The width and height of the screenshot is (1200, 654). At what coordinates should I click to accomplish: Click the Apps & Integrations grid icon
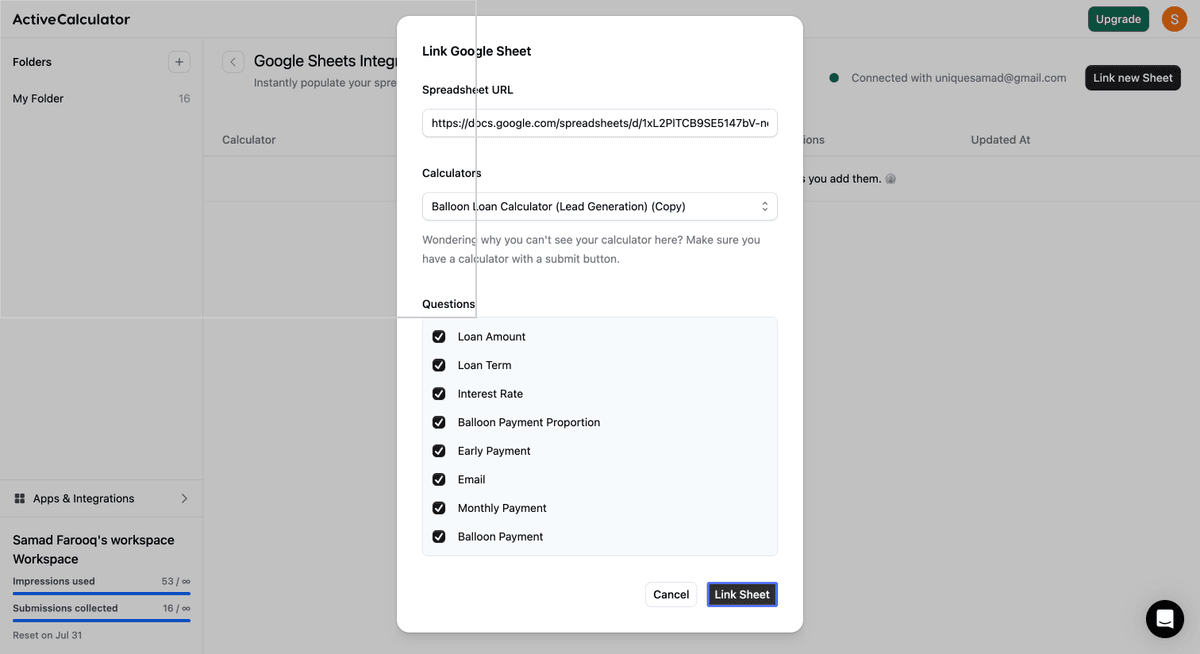coord(20,498)
